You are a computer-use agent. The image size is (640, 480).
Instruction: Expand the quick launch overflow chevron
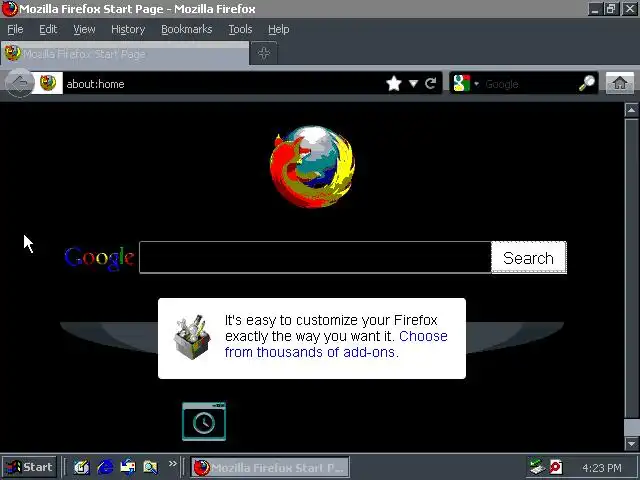173,464
